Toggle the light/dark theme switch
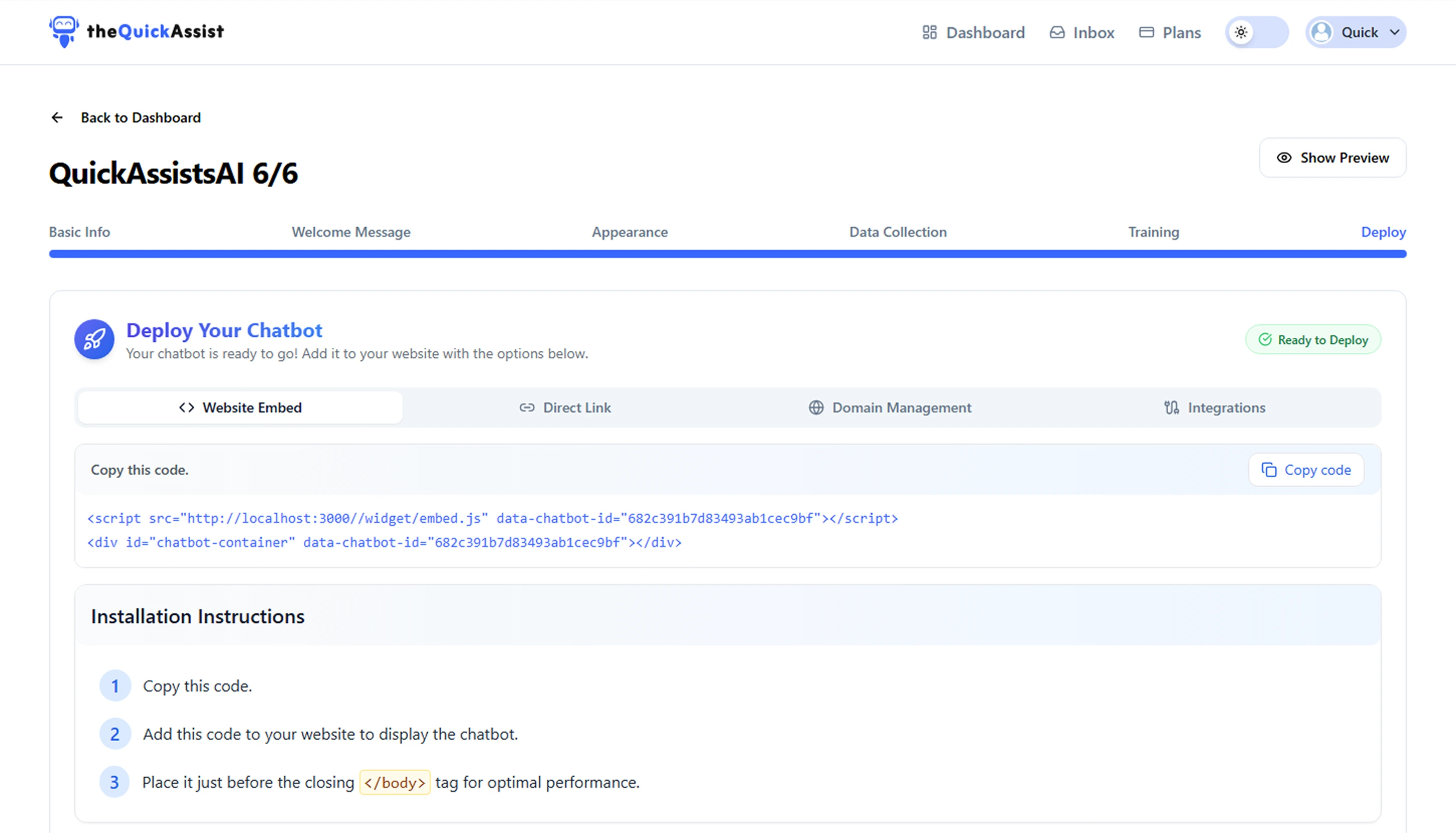This screenshot has width=1456, height=833. pyautogui.click(x=1256, y=33)
